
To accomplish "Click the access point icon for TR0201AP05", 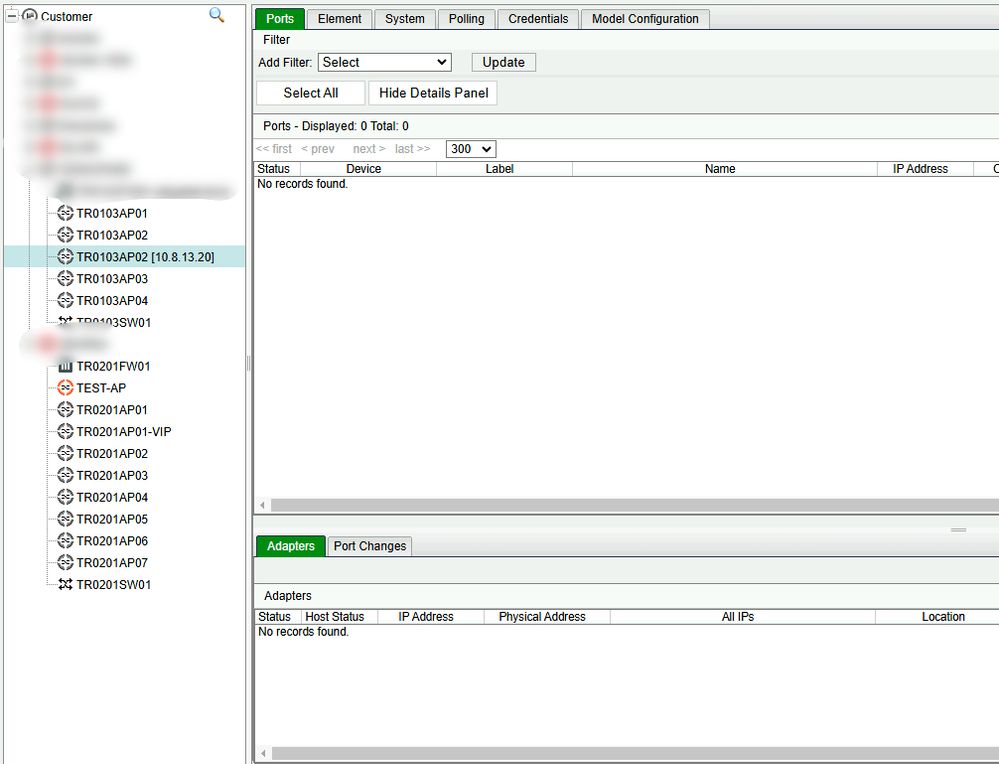I will point(65,519).
